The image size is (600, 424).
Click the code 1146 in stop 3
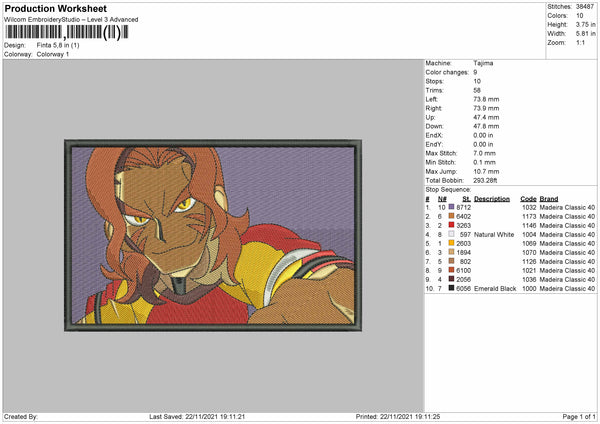tap(529, 225)
